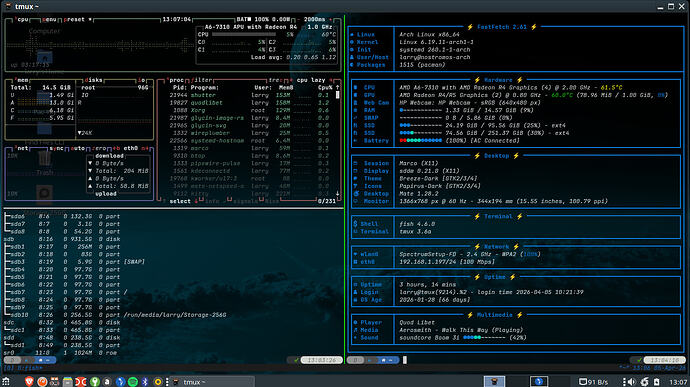
Task: Click the sdb10 Storage-256G mount line
Action: tap(115, 315)
